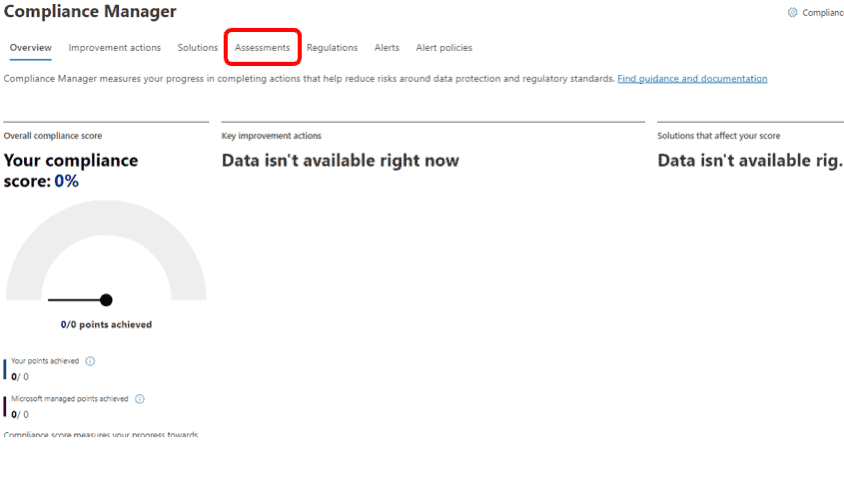844x480 pixels.
Task: Click the Overall compliance score header
Action: [x=53, y=136]
